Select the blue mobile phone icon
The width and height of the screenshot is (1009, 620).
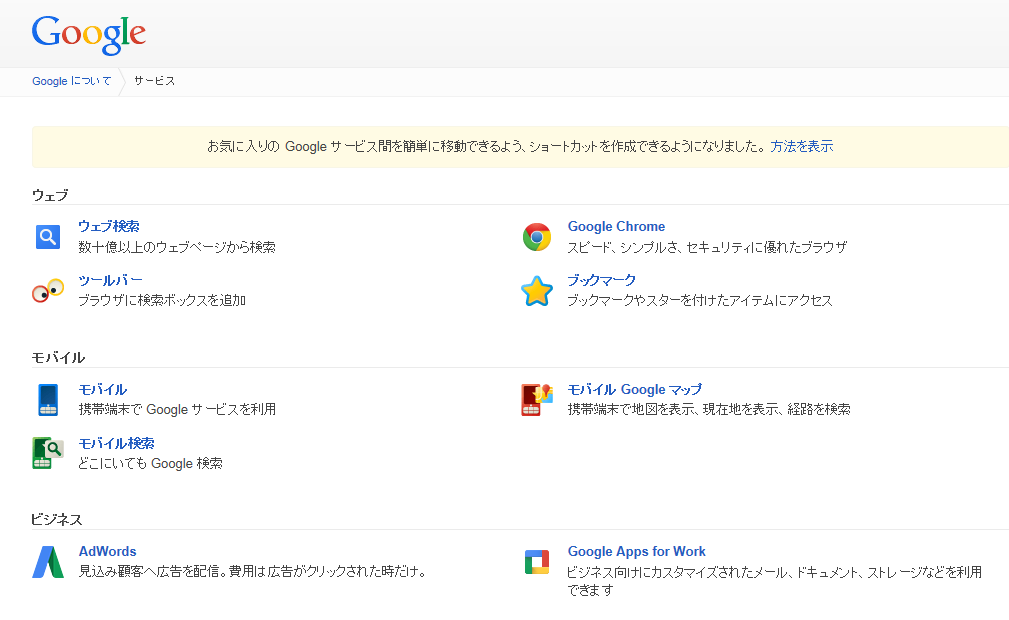click(x=47, y=399)
